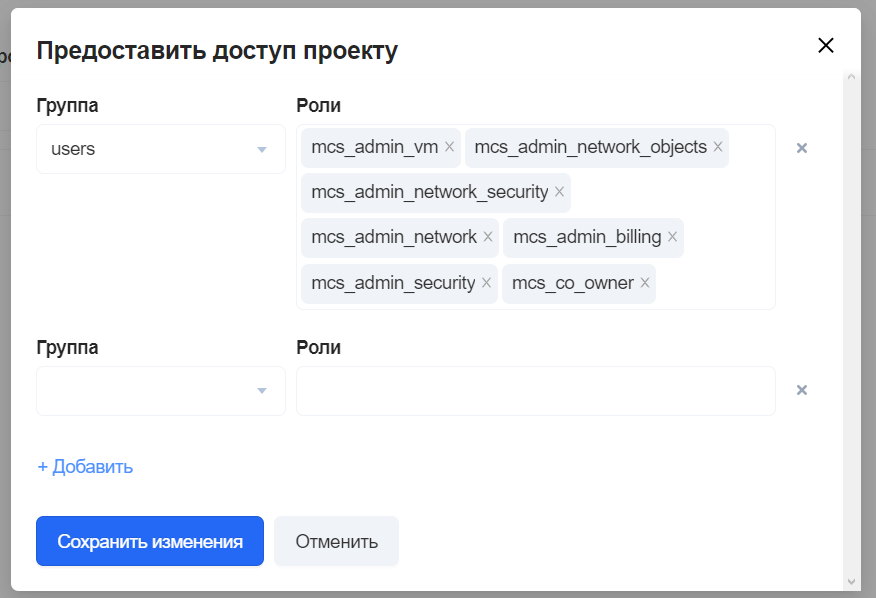Open the users group dropdown
Screen dimensions: 876x598
point(161,149)
